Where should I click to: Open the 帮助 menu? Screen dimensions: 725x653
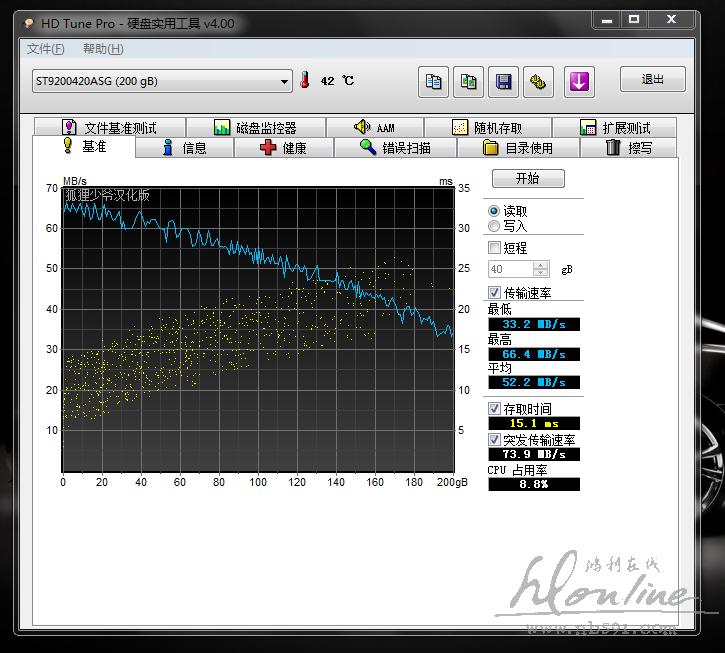[x=103, y=49]
